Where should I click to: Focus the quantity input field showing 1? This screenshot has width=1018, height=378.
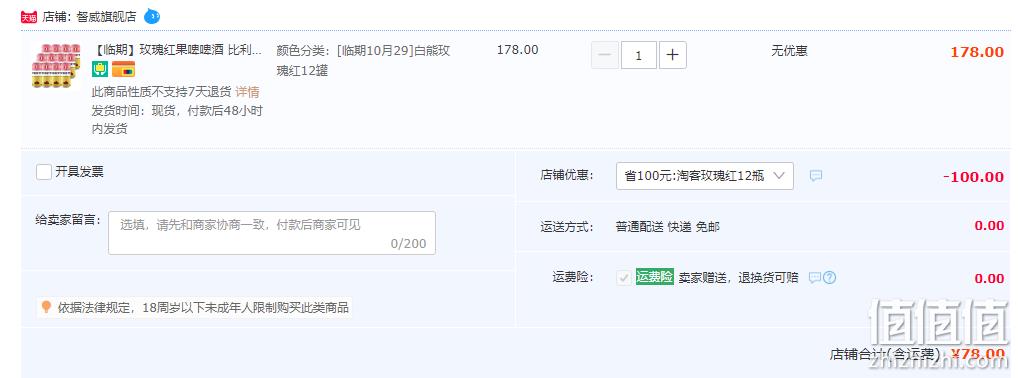click(639, 55)
